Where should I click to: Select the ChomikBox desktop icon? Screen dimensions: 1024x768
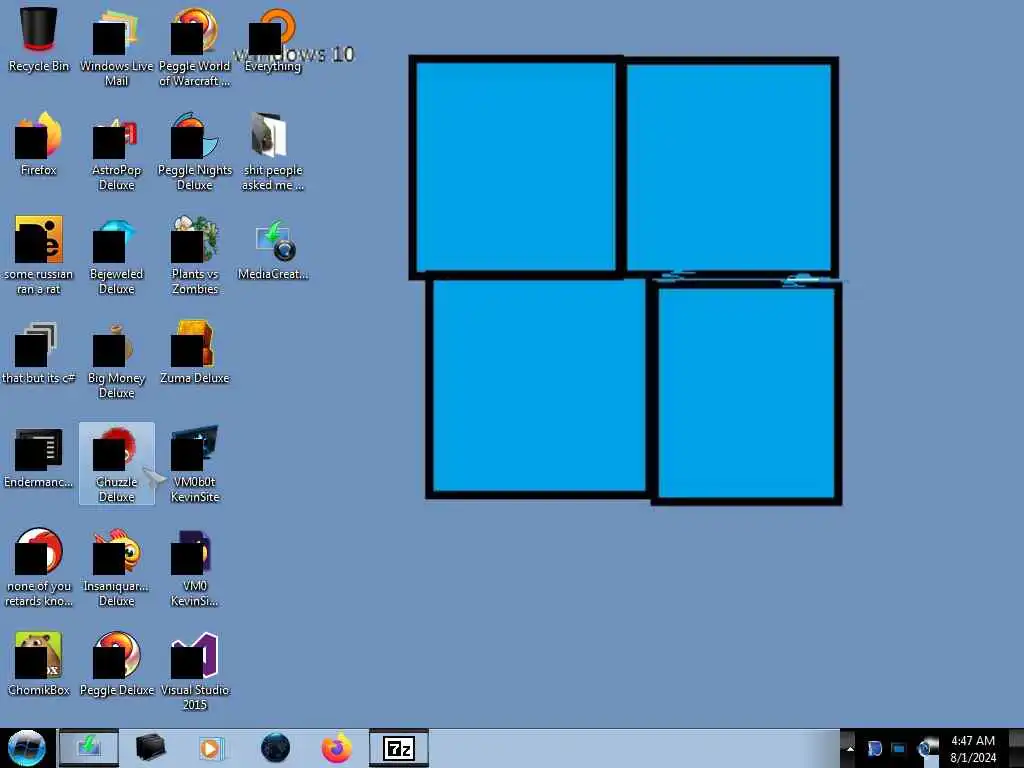pyautogui.click(x=39, y=664)
